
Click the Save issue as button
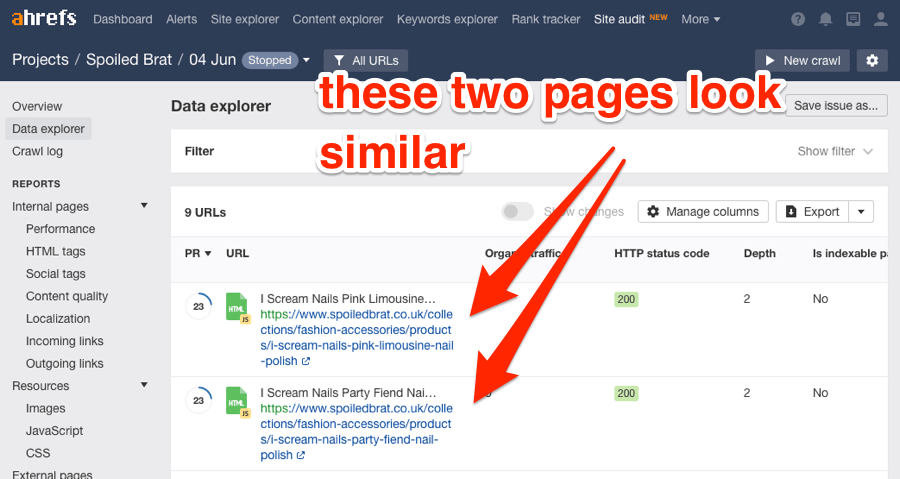click(836, 106)
